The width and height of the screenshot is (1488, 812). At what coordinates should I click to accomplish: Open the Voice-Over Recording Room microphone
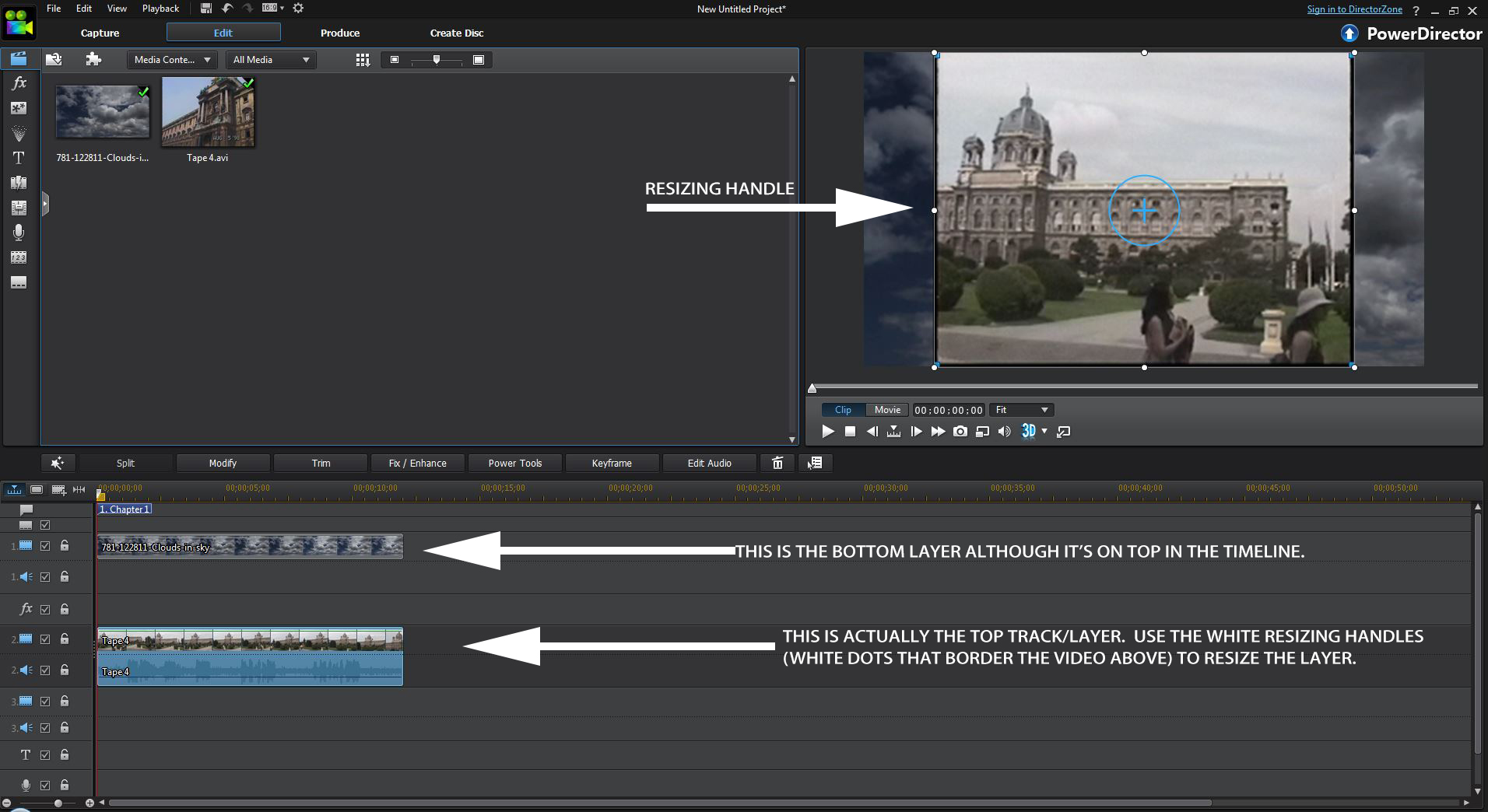[x=19, y=233]
